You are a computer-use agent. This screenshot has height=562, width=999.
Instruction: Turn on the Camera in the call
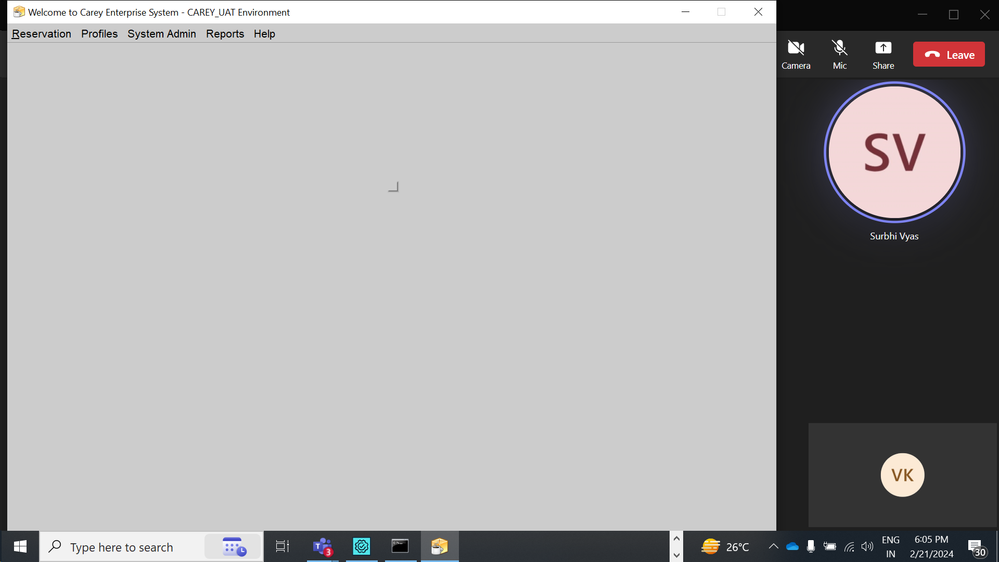tap(796, 55)
